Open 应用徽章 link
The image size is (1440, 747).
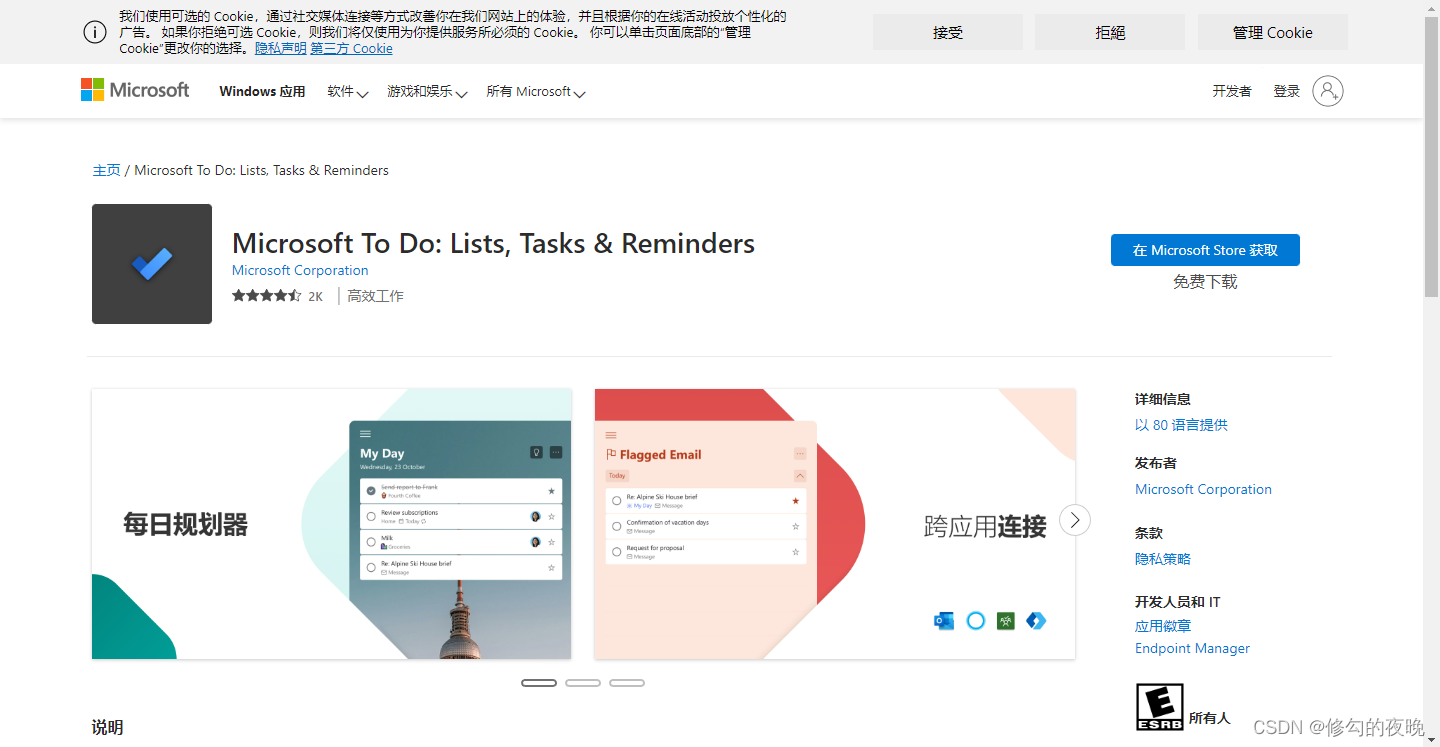point(1163,626)
